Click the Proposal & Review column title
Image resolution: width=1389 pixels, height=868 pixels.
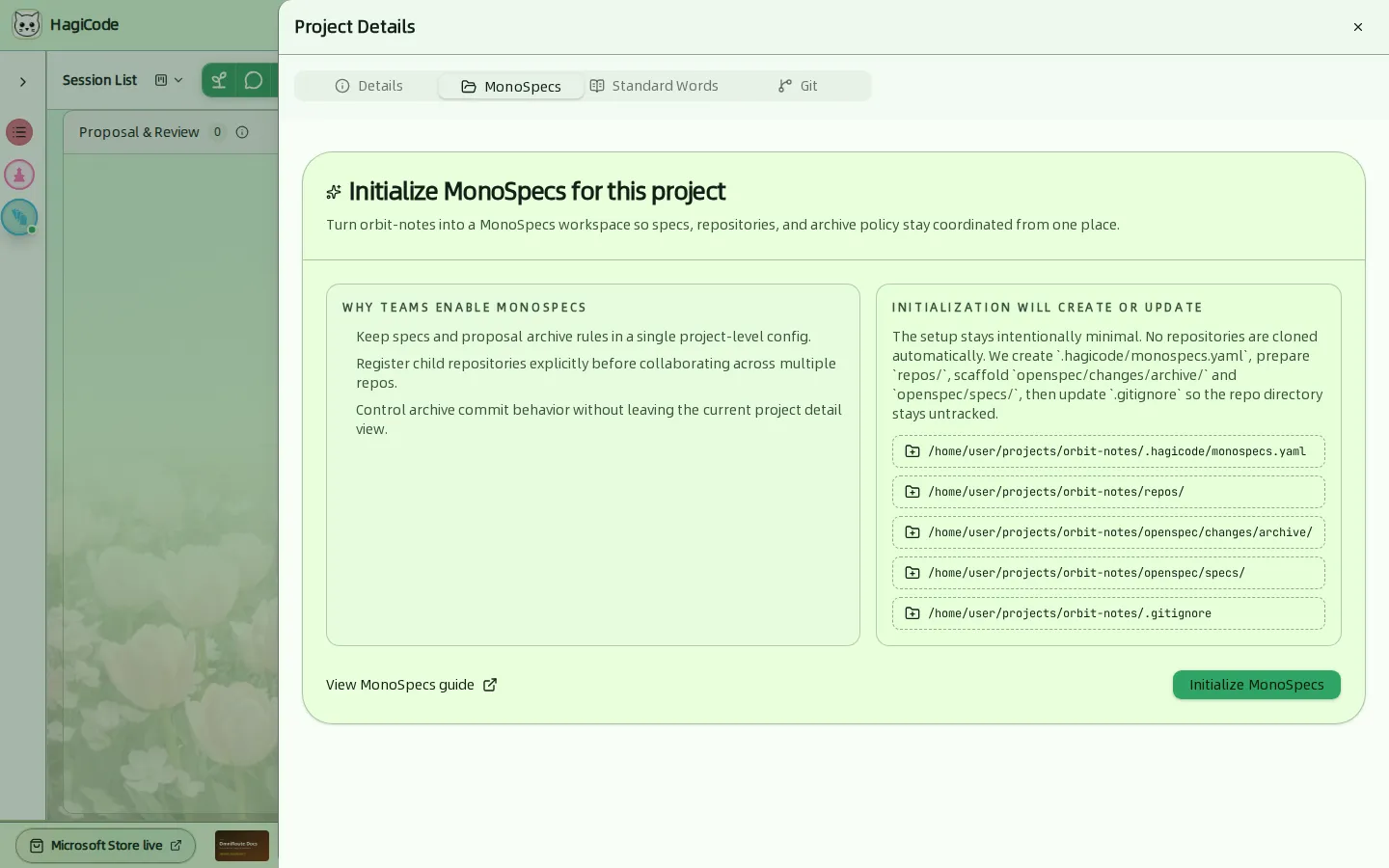pos(139,132)
